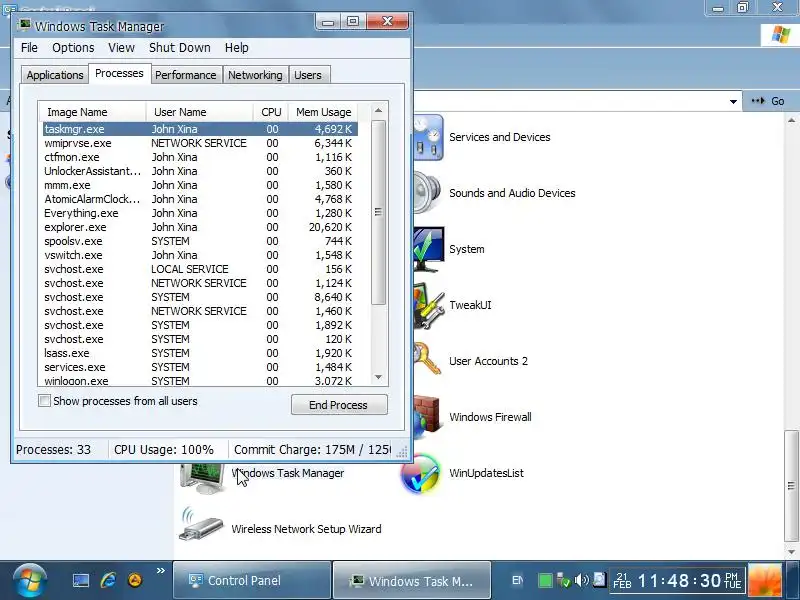This screenshot has width=800, height=600.
Task: Open the TweakUI icon
Action: click(x=429, y=305)
